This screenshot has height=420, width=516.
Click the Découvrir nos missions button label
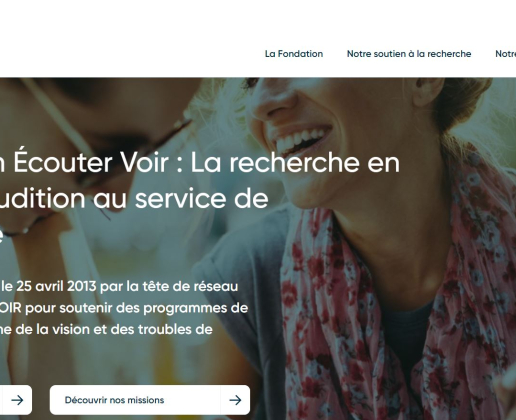114,400
